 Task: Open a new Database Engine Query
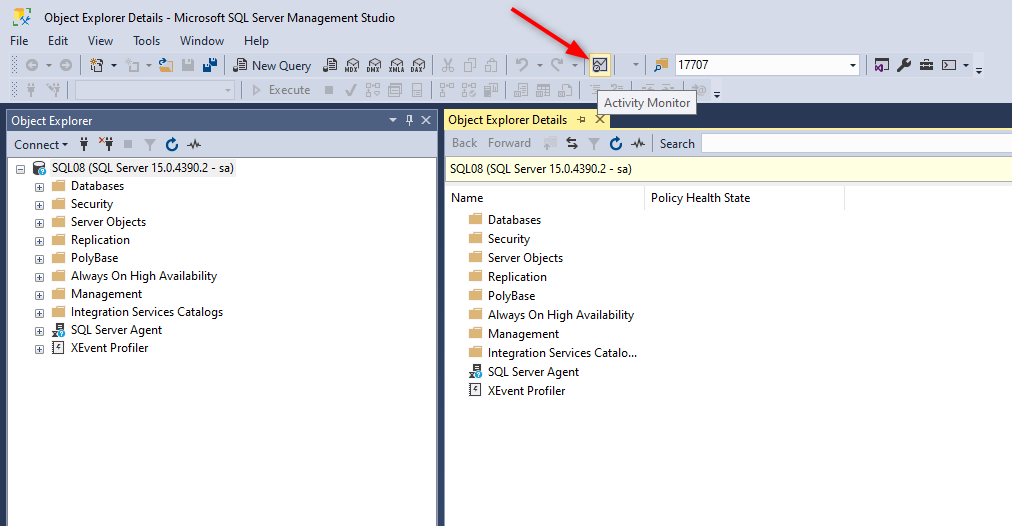(x=330, y=65)
